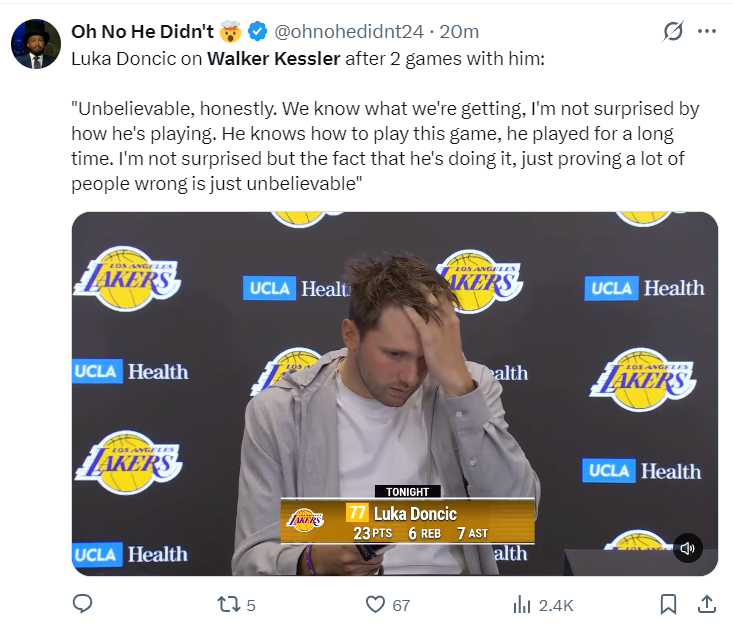Click the Grok explain icon

[x=673, y=31]
